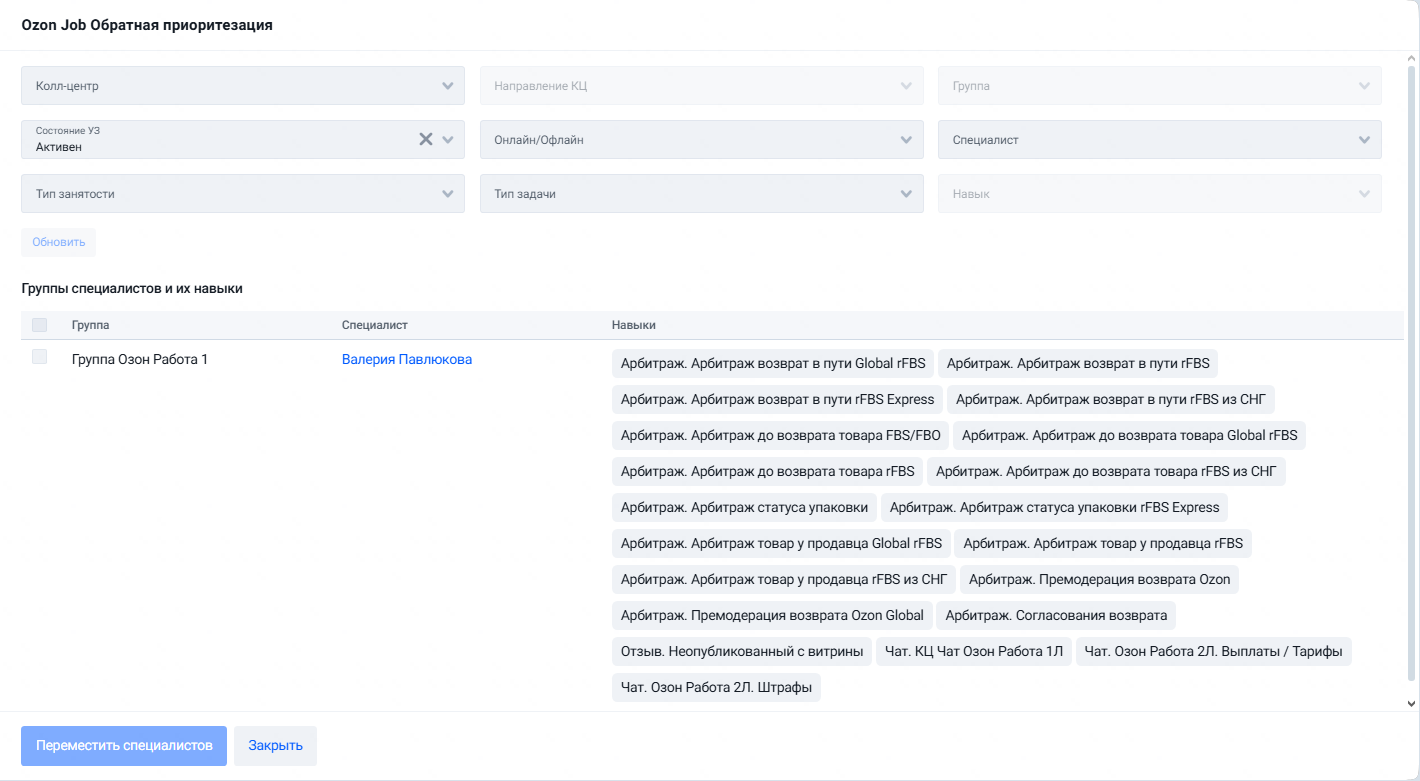Click the Навыки column header
This screenshot has height=781, width=1420.
[x=634, y=325]
